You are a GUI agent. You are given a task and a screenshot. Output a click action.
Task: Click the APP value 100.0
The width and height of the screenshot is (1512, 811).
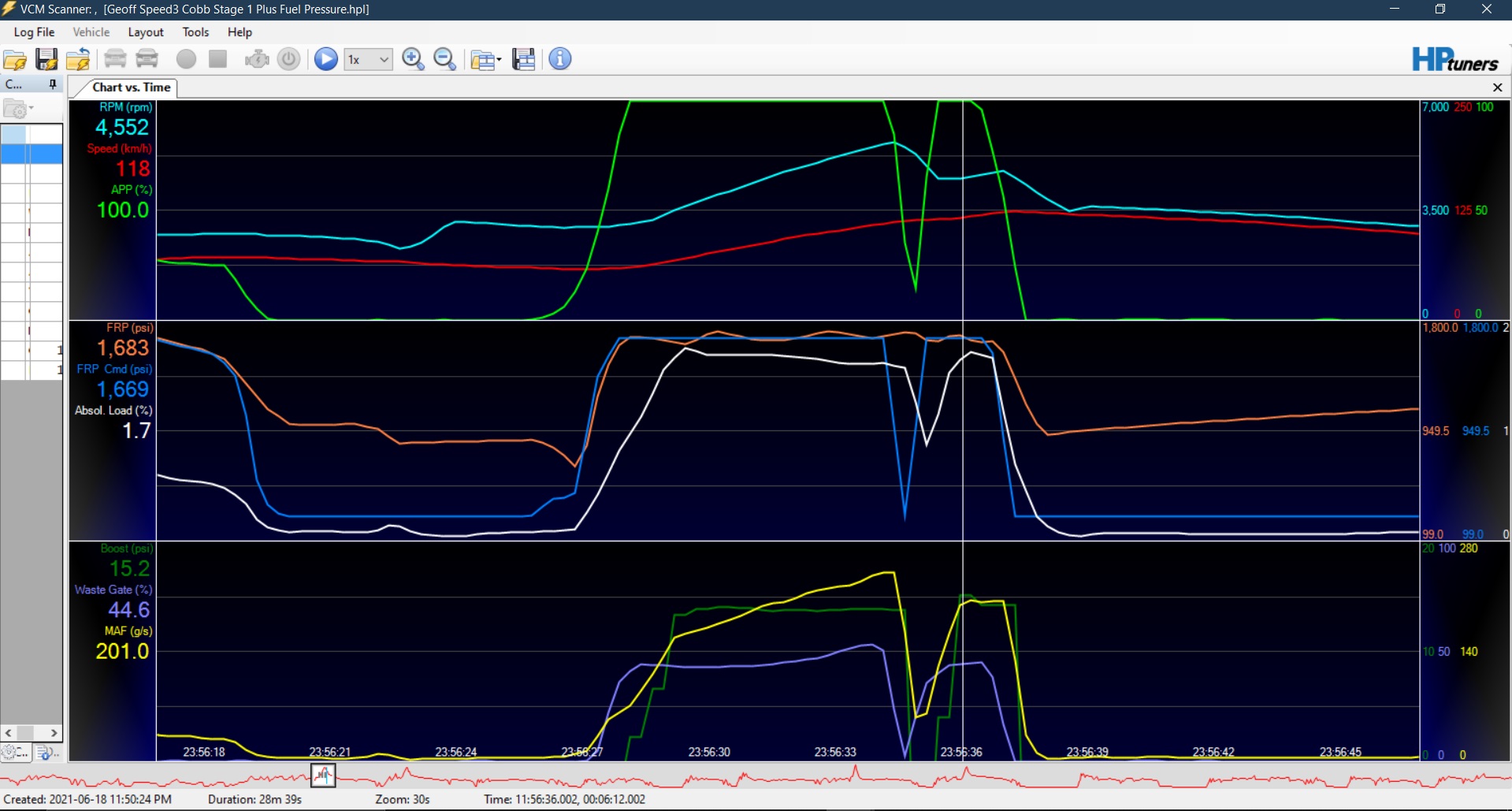(x=122, y=210)
